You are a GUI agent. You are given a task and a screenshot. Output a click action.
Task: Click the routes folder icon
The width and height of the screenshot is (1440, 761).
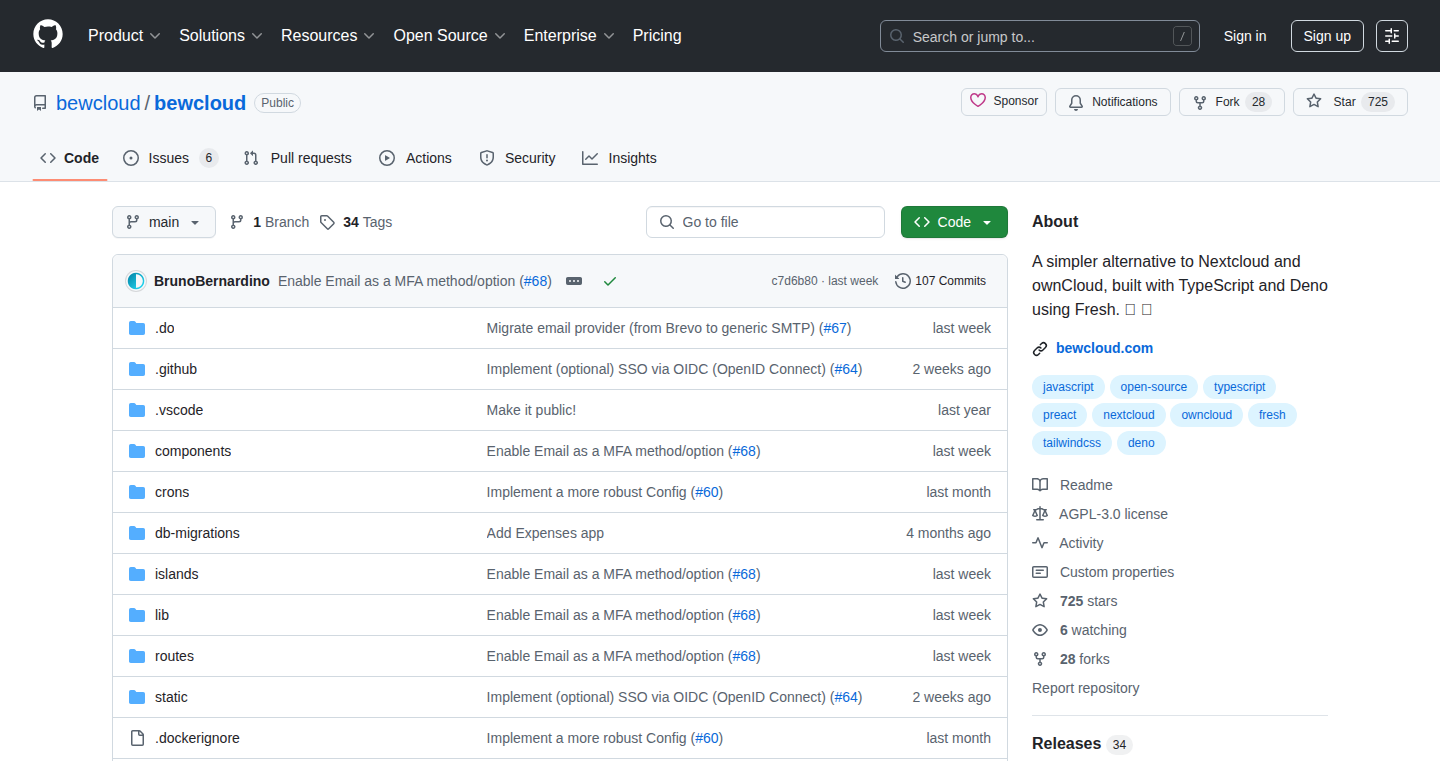coord(137,656)
